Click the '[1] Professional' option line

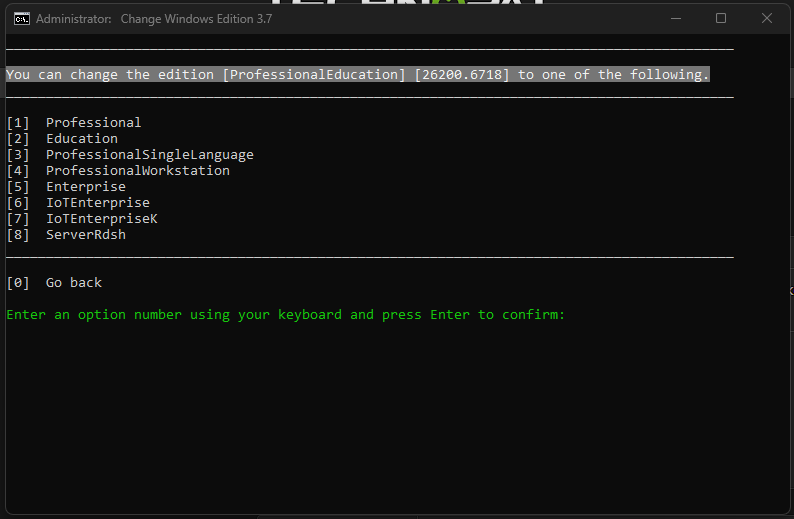tap(74, 123)
